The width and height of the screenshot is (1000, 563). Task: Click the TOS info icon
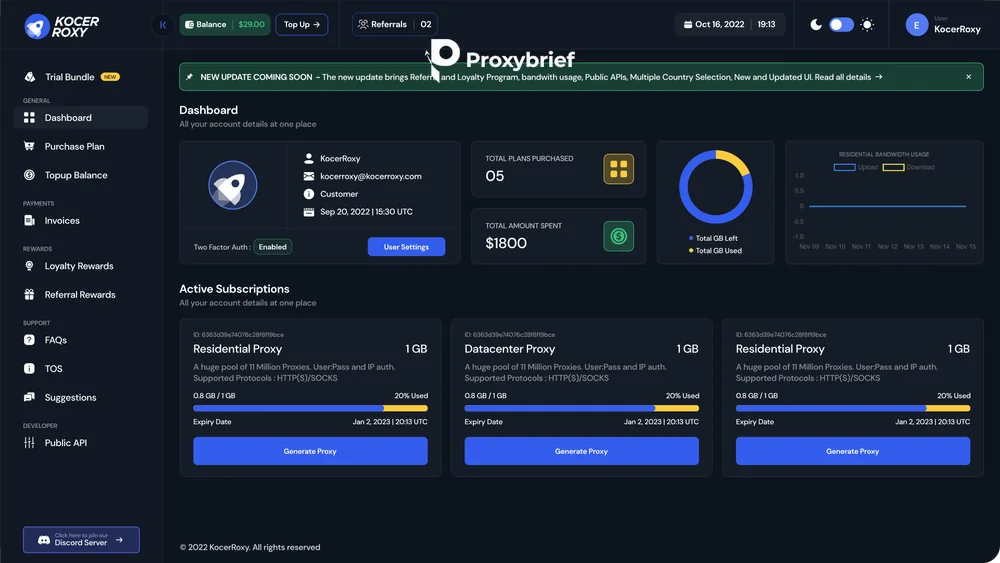(x=29, y=369)
